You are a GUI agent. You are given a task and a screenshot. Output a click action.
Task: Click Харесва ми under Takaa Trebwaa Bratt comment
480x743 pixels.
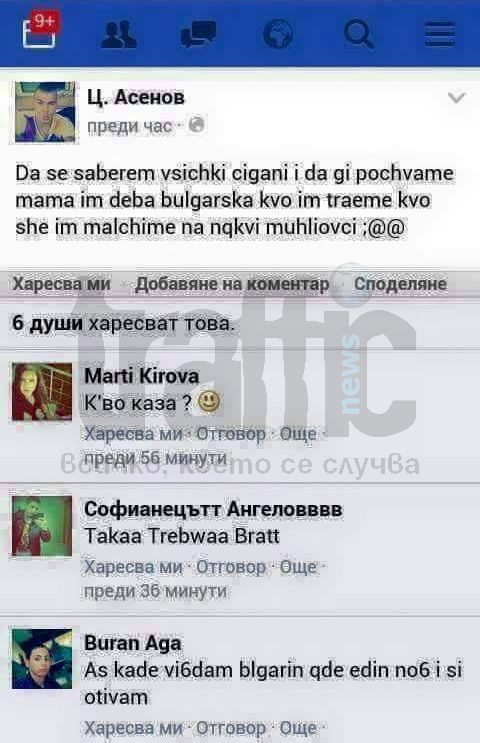(133, 566)
